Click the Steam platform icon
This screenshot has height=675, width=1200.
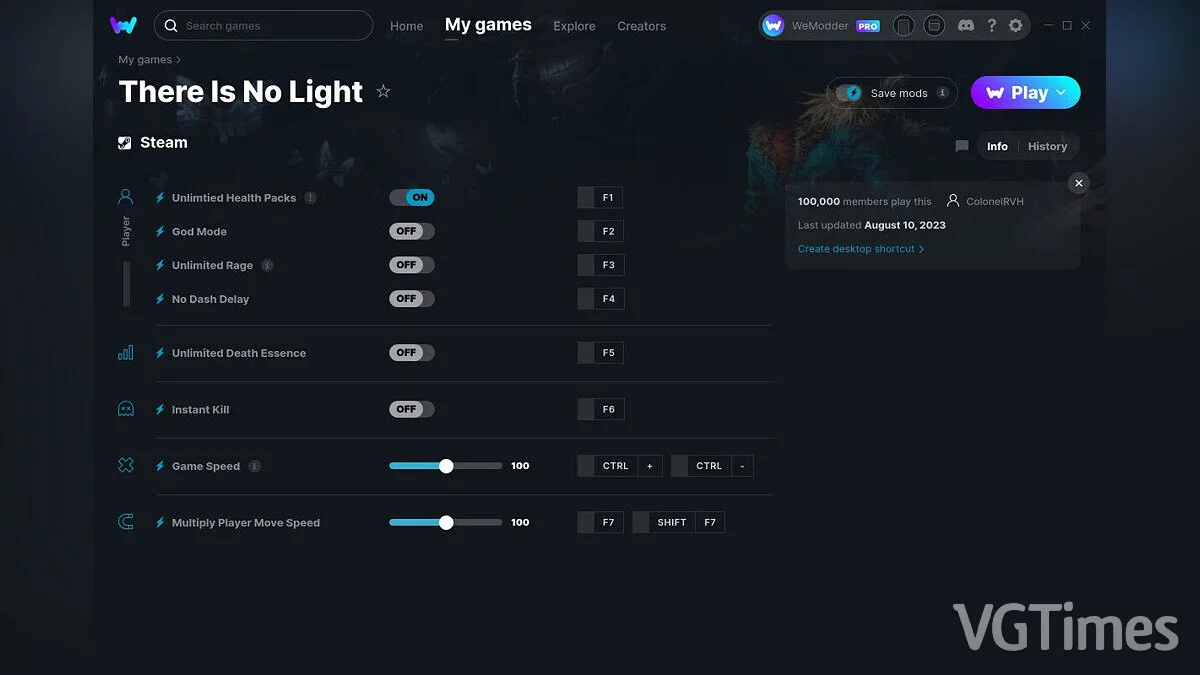(x=125, y=143)
